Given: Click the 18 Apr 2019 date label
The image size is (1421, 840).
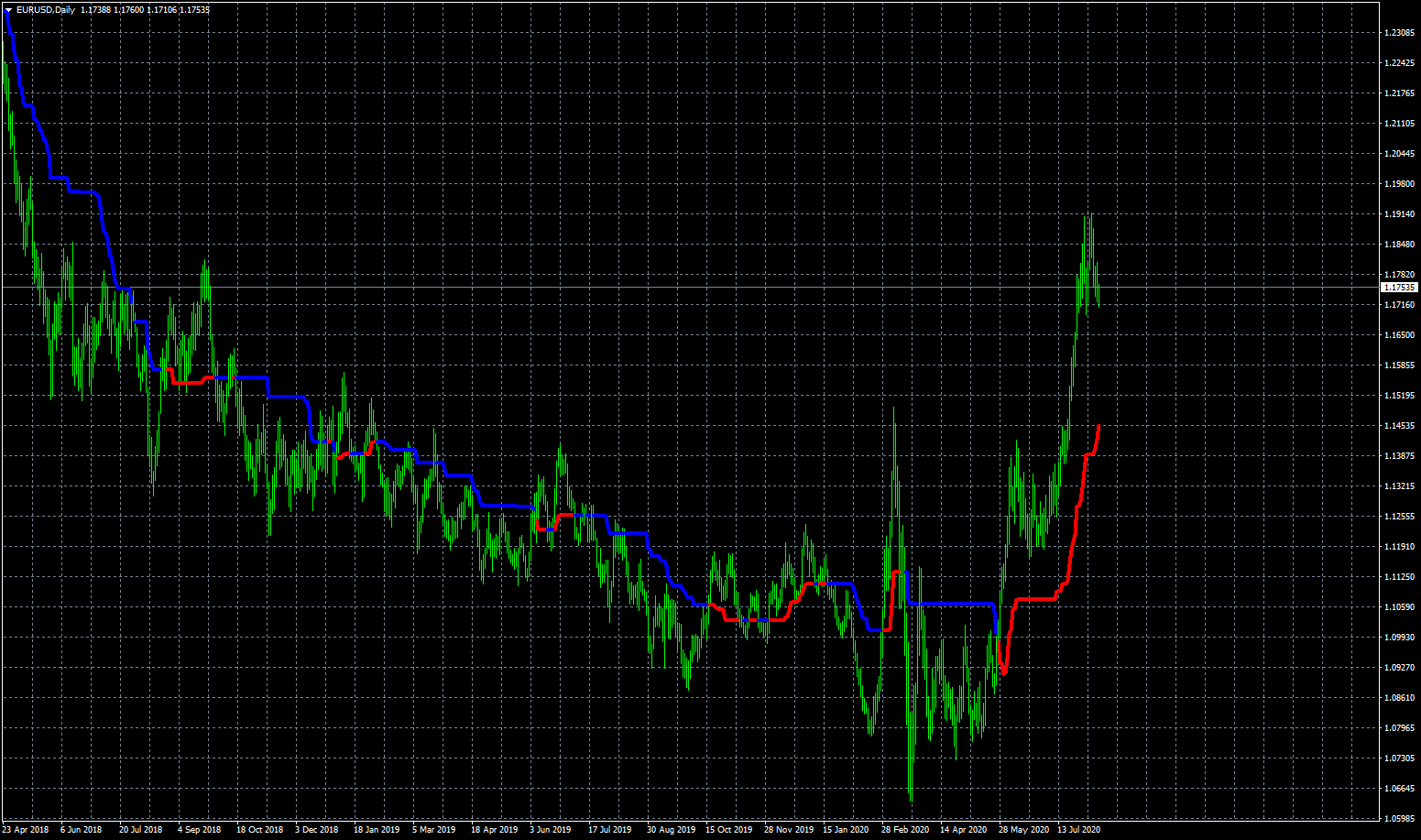Looking at the screenshot, I should [x=495, y=830].
